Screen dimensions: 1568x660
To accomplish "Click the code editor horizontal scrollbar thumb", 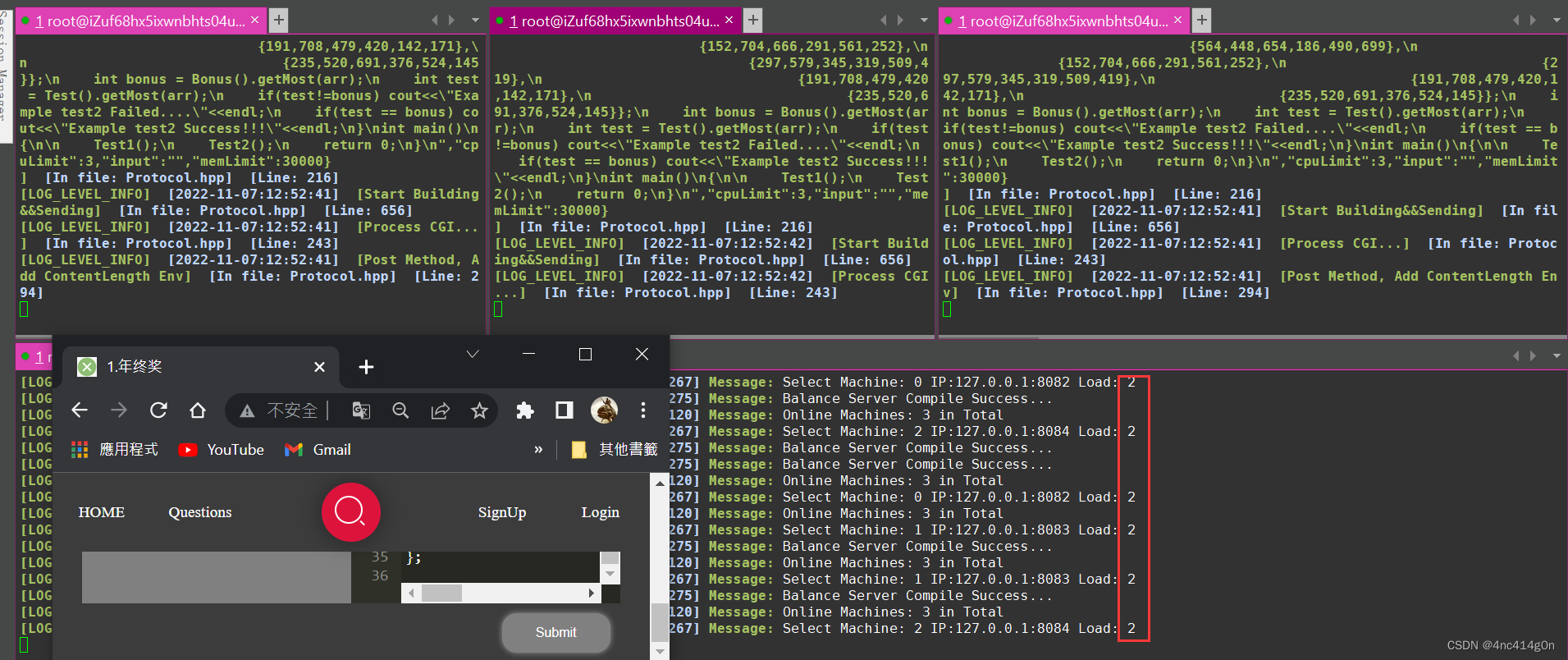I will tap(442, 593).
